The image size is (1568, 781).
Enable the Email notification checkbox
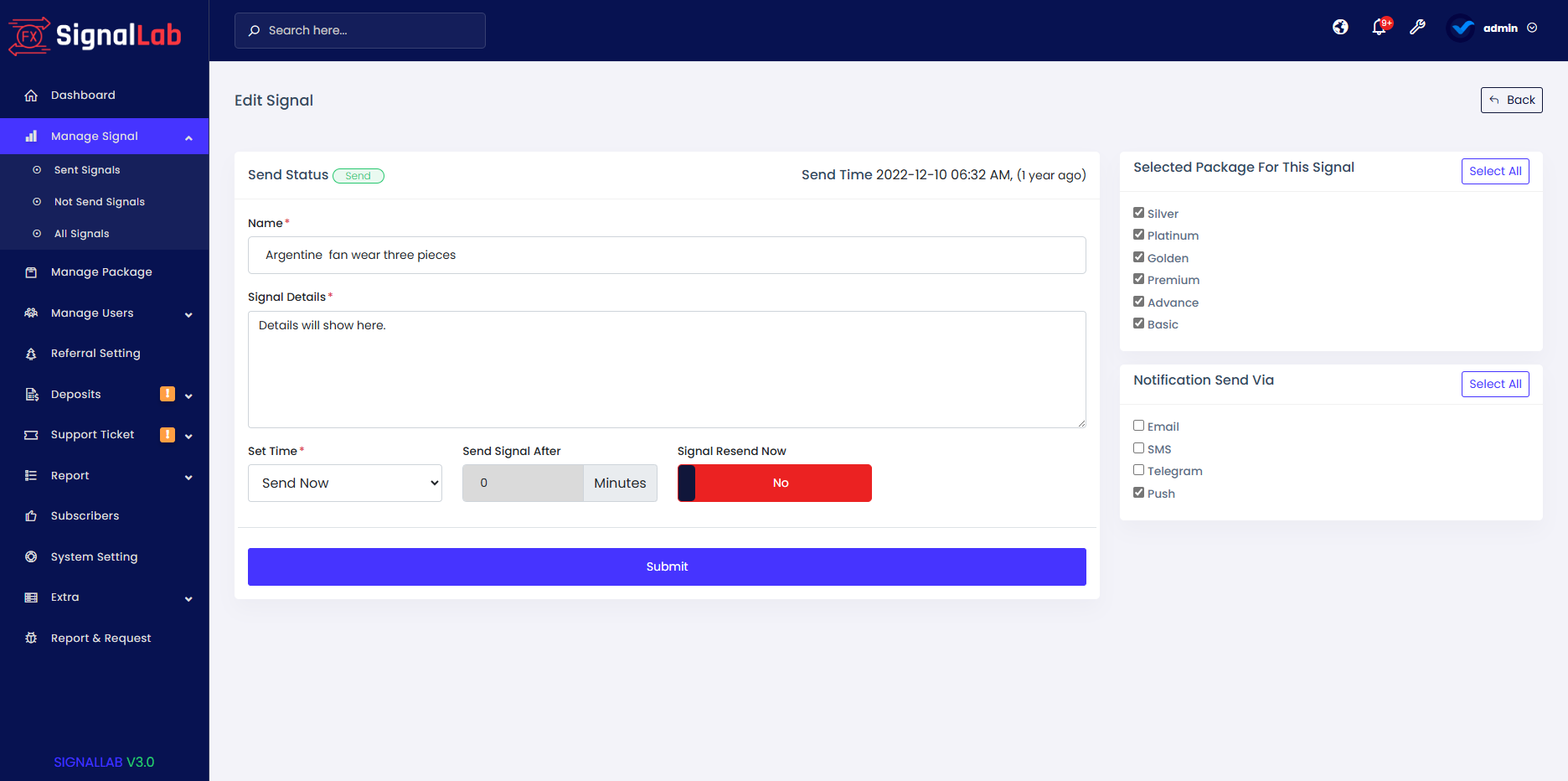click(x=1138, y=425)
